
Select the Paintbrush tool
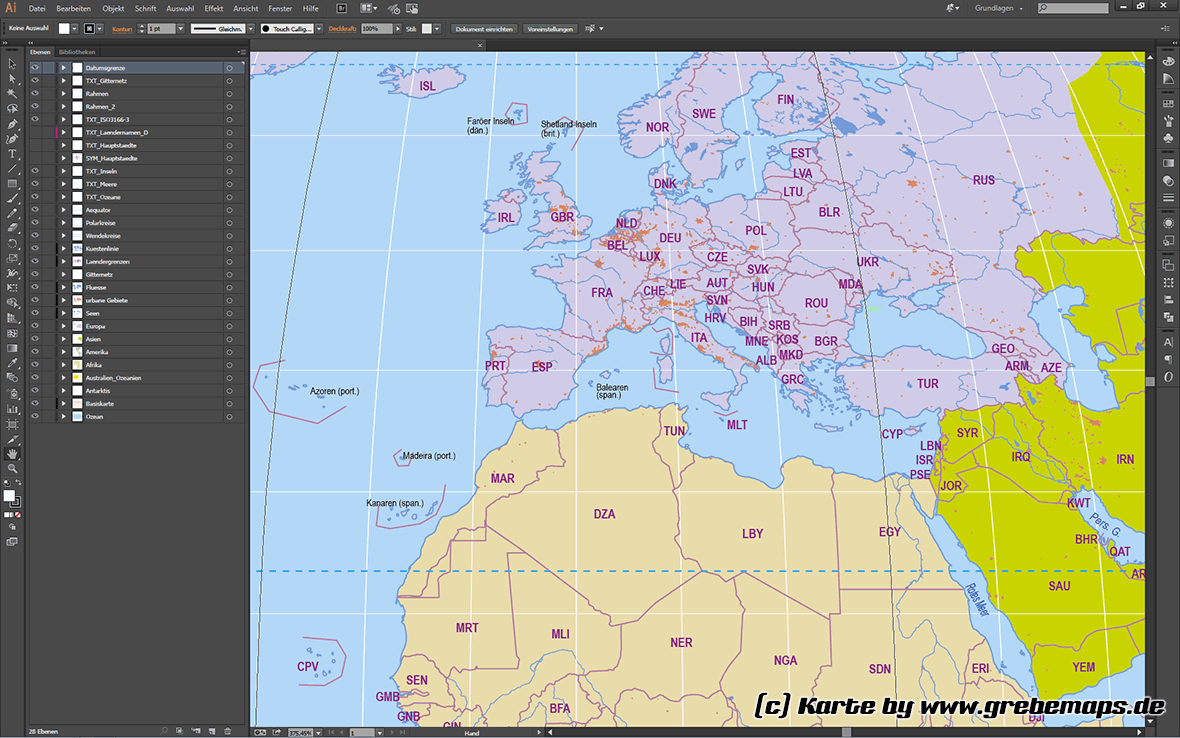pyautogui.click(x=12, y=199)
